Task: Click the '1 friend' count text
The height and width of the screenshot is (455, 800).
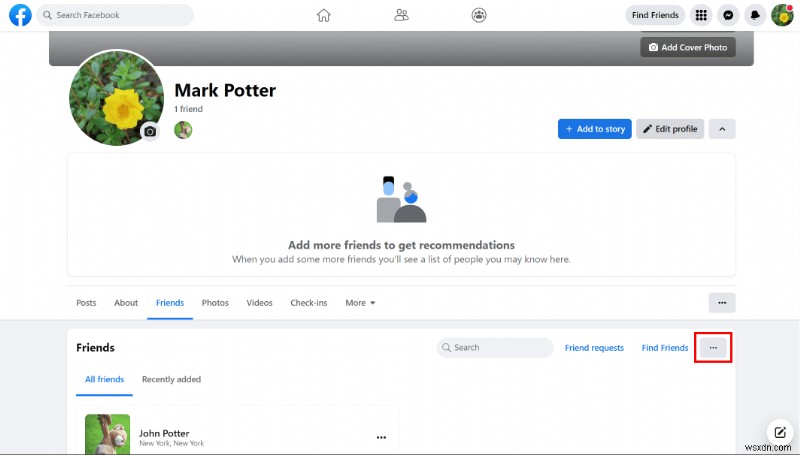Action: [188, 109]
